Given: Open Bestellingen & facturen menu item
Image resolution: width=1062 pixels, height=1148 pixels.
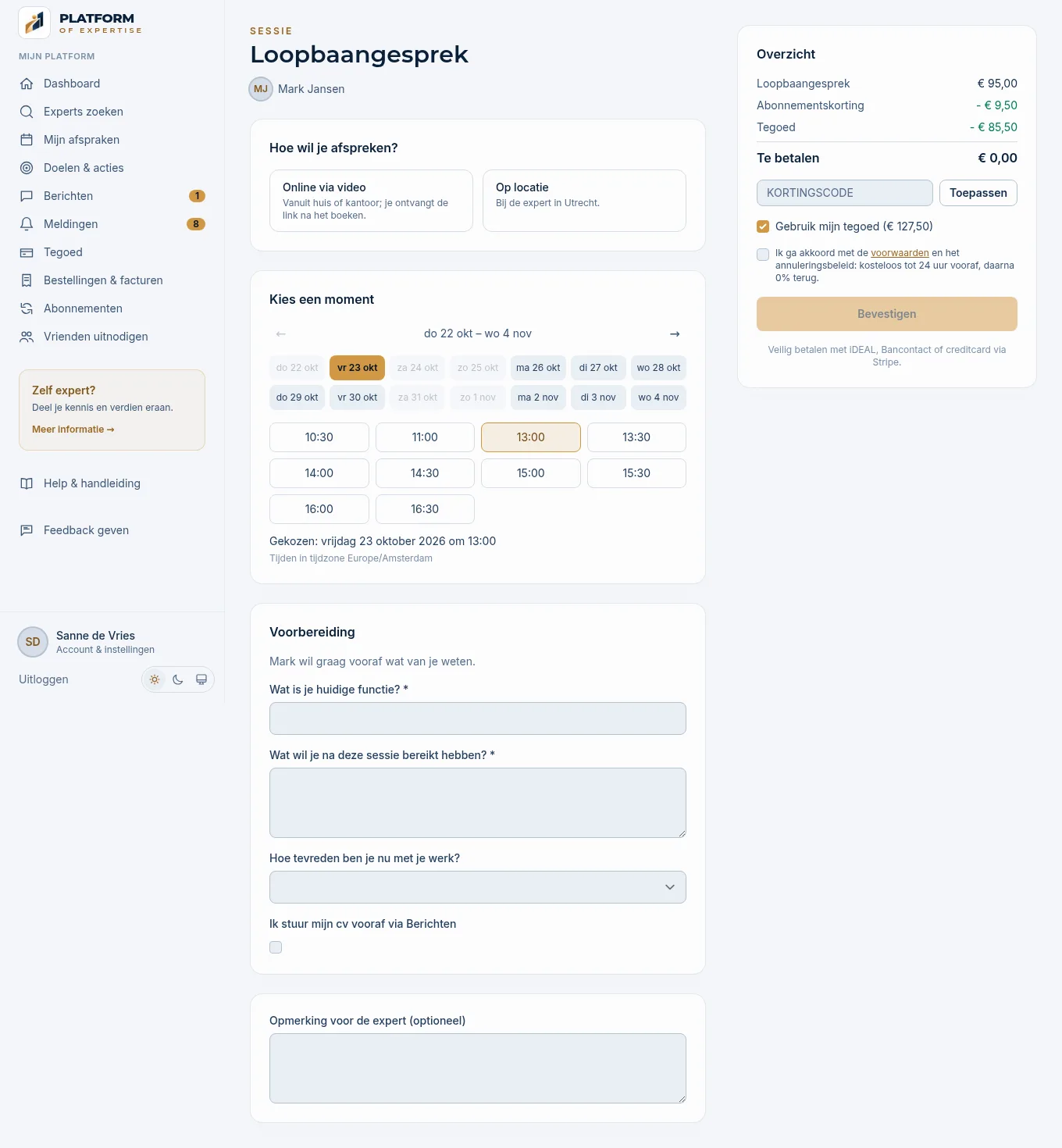Looking at the screenshot, I should click(112, 280).
